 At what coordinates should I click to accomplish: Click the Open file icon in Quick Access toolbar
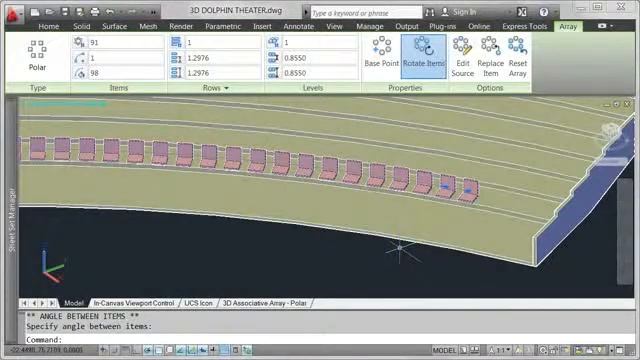click(50, 12)
